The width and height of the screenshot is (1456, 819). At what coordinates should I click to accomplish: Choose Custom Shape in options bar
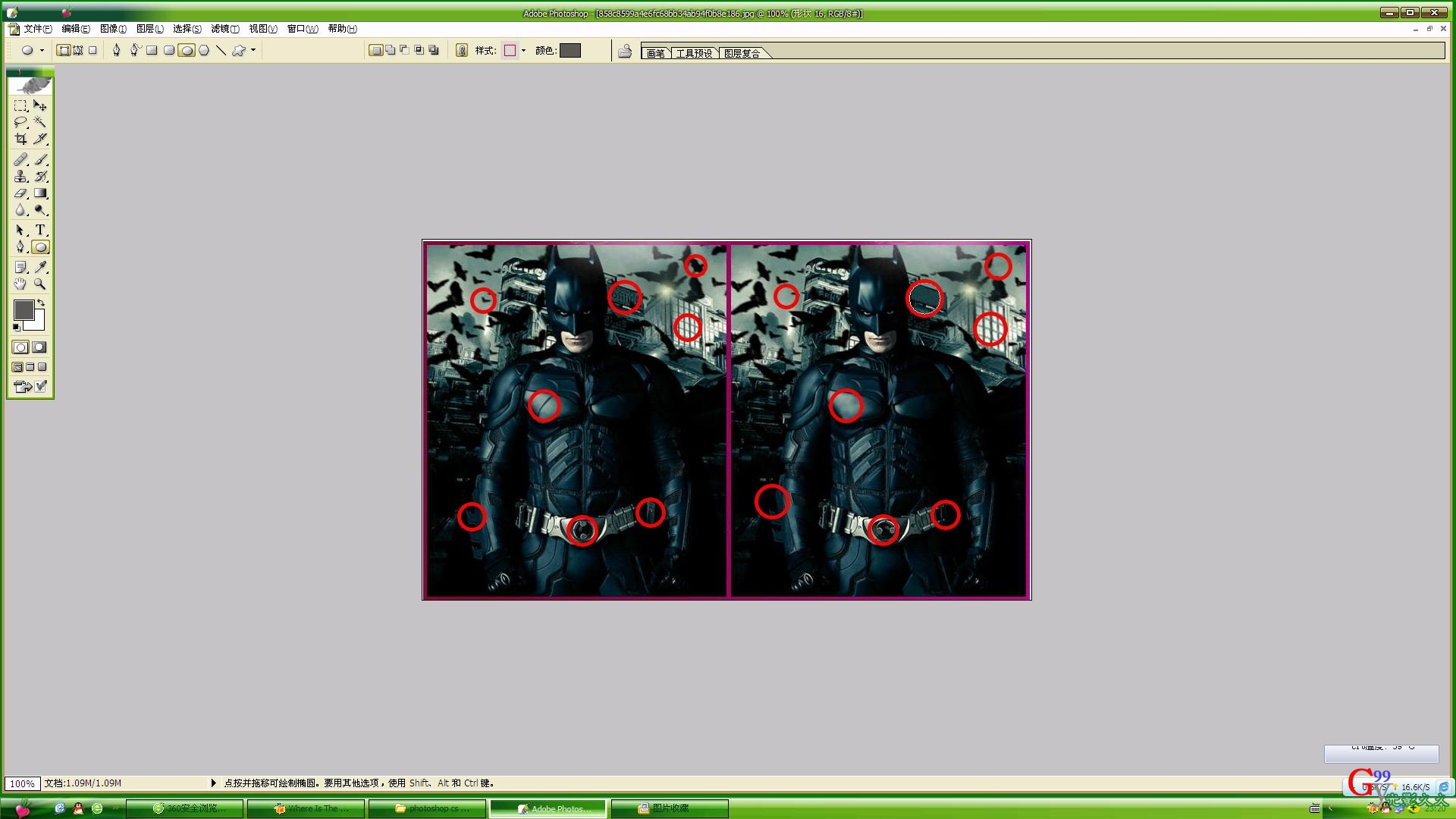point(239,50)
